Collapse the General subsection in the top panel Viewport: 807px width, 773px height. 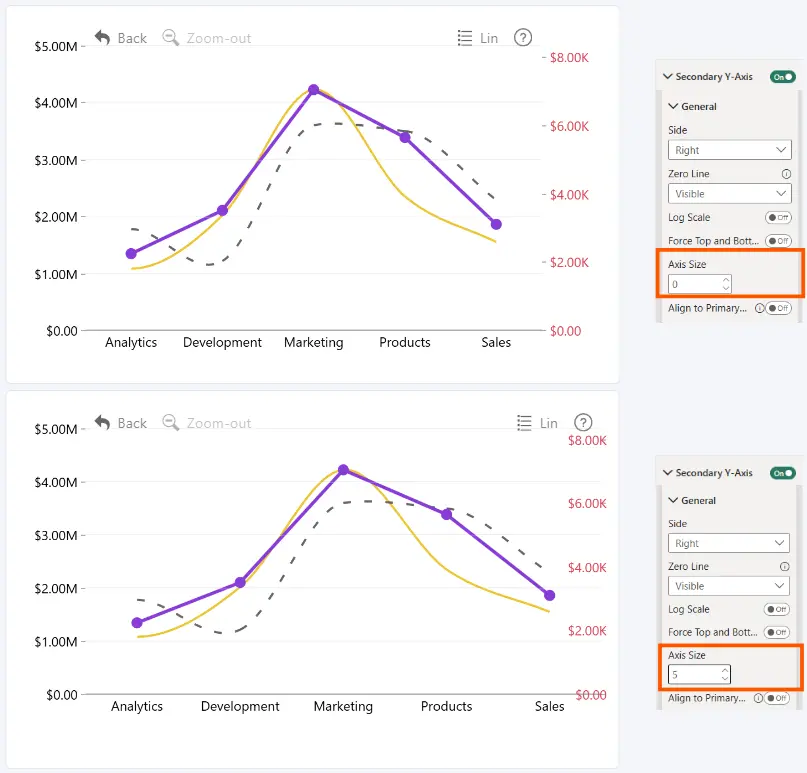[673, 107]
